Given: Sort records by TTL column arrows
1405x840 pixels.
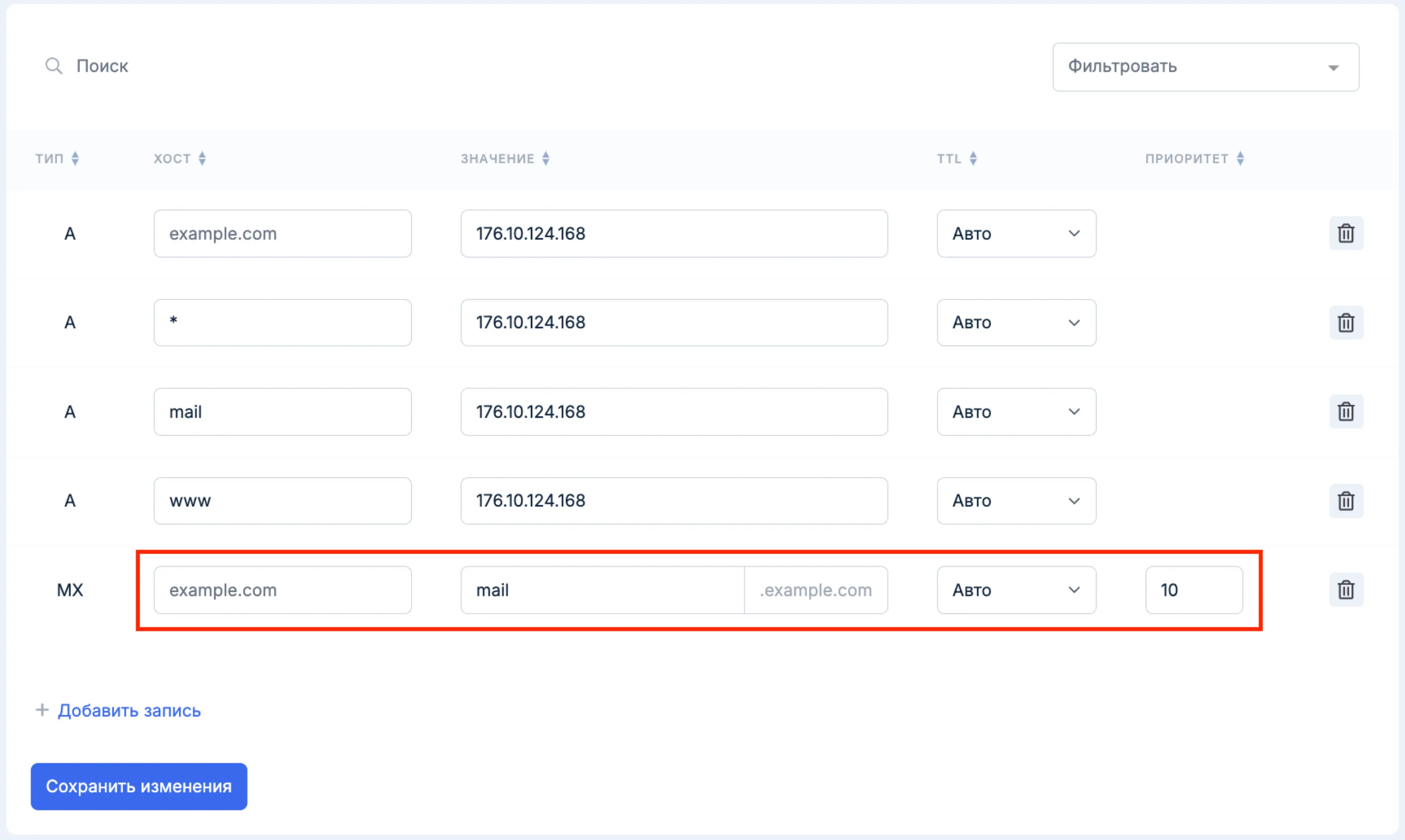Looking at the screenshot, I should tap(973, 158).
